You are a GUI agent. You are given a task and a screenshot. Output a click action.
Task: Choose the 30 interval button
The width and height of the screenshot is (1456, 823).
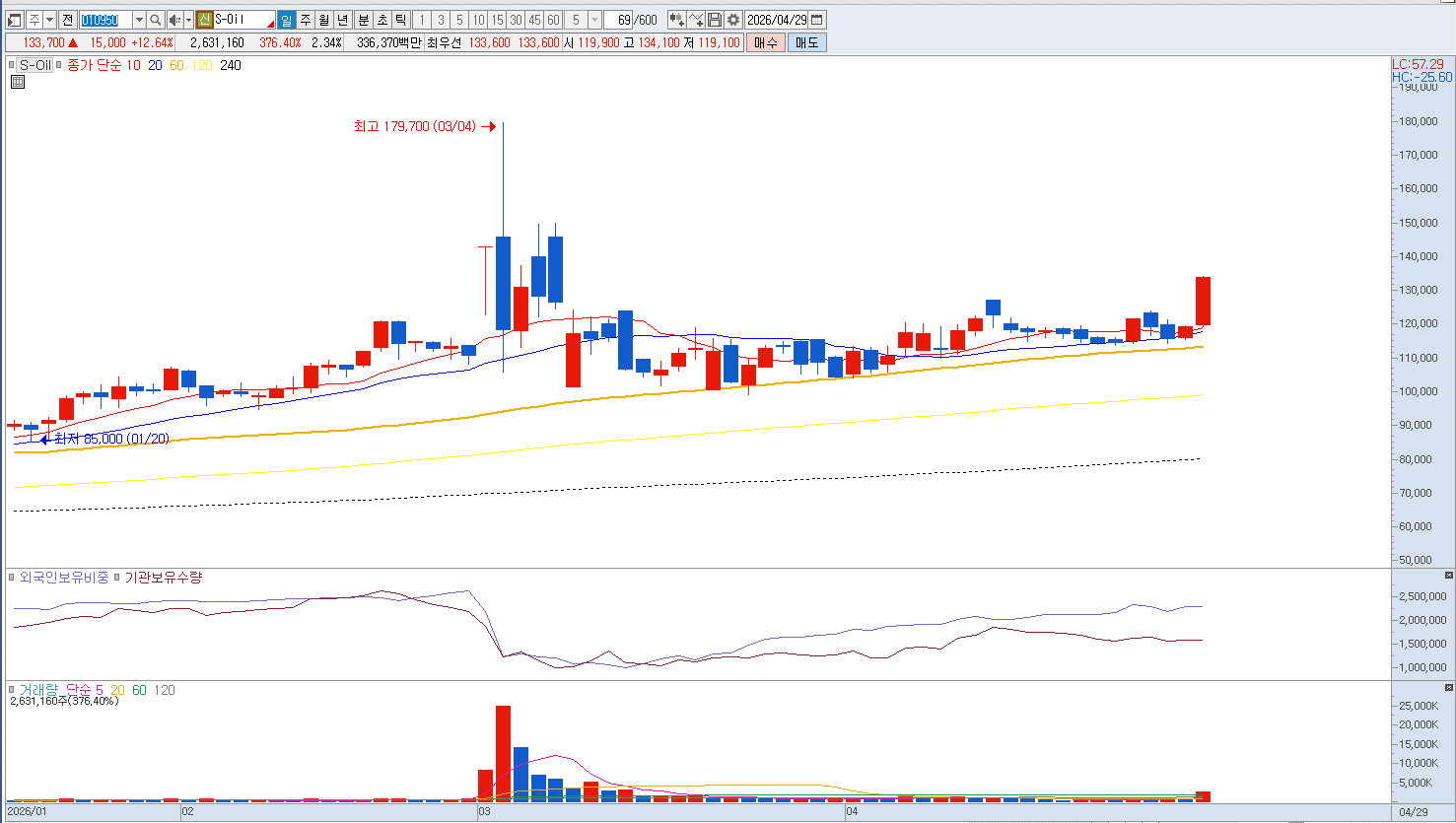(516, 20)
